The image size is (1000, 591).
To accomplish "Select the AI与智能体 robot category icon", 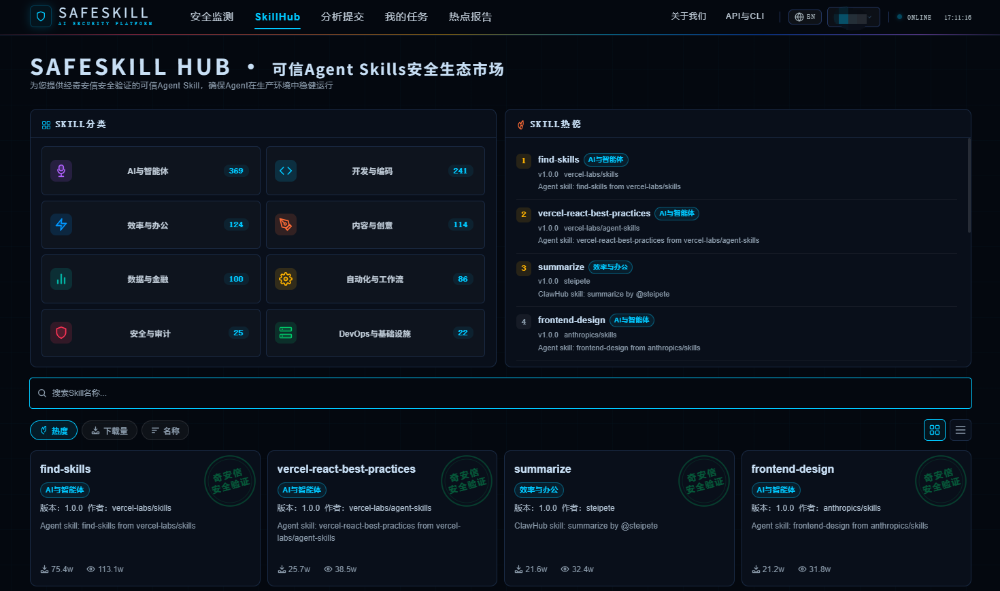I will [x=61, y=170].
